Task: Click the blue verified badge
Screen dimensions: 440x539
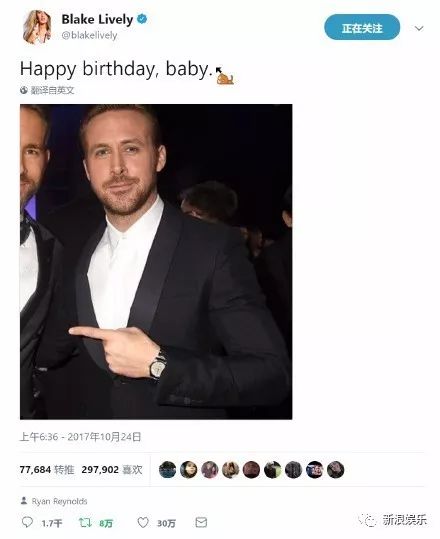Action: [142, 19]
